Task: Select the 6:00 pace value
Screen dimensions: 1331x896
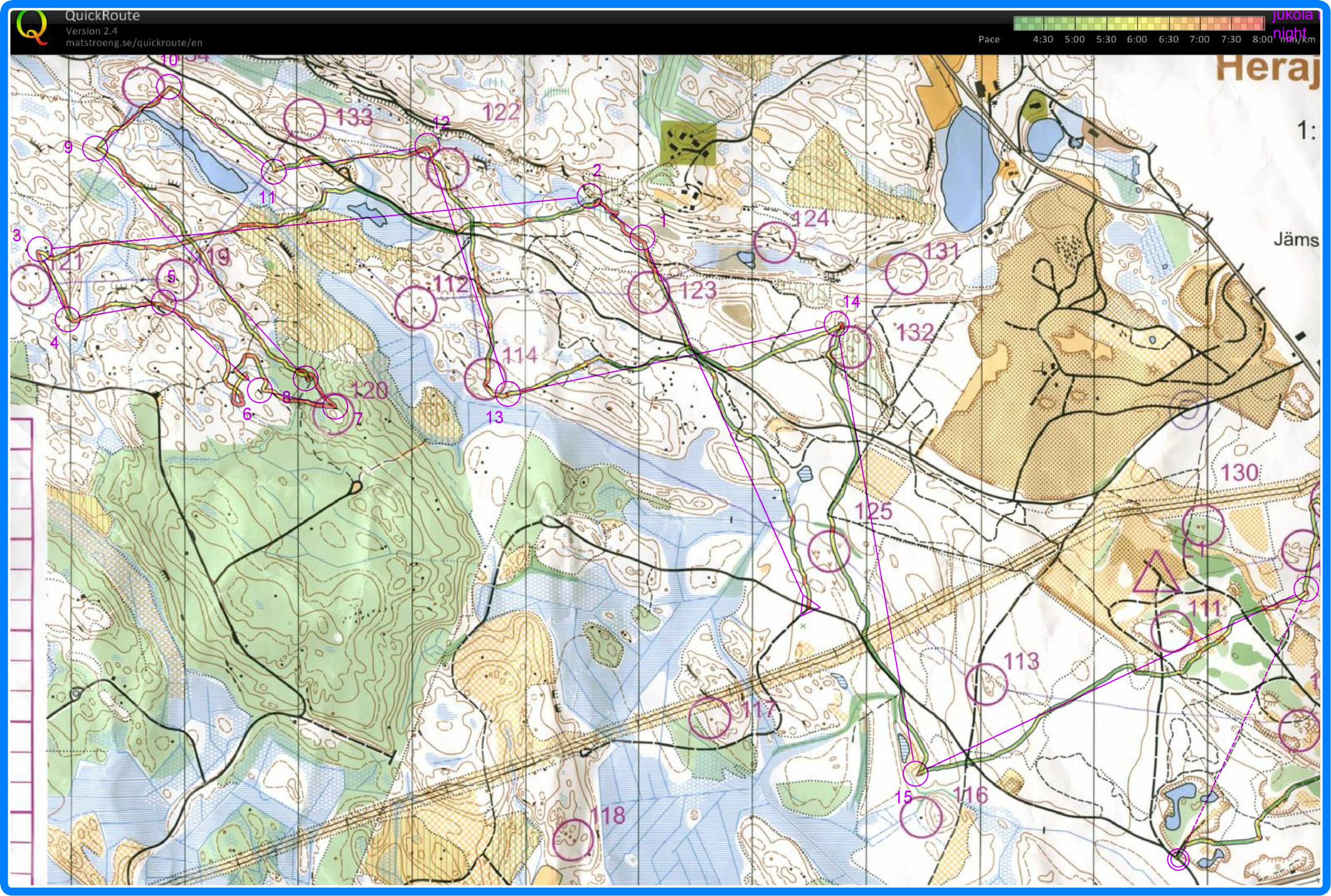Action: coord(1137,39)
